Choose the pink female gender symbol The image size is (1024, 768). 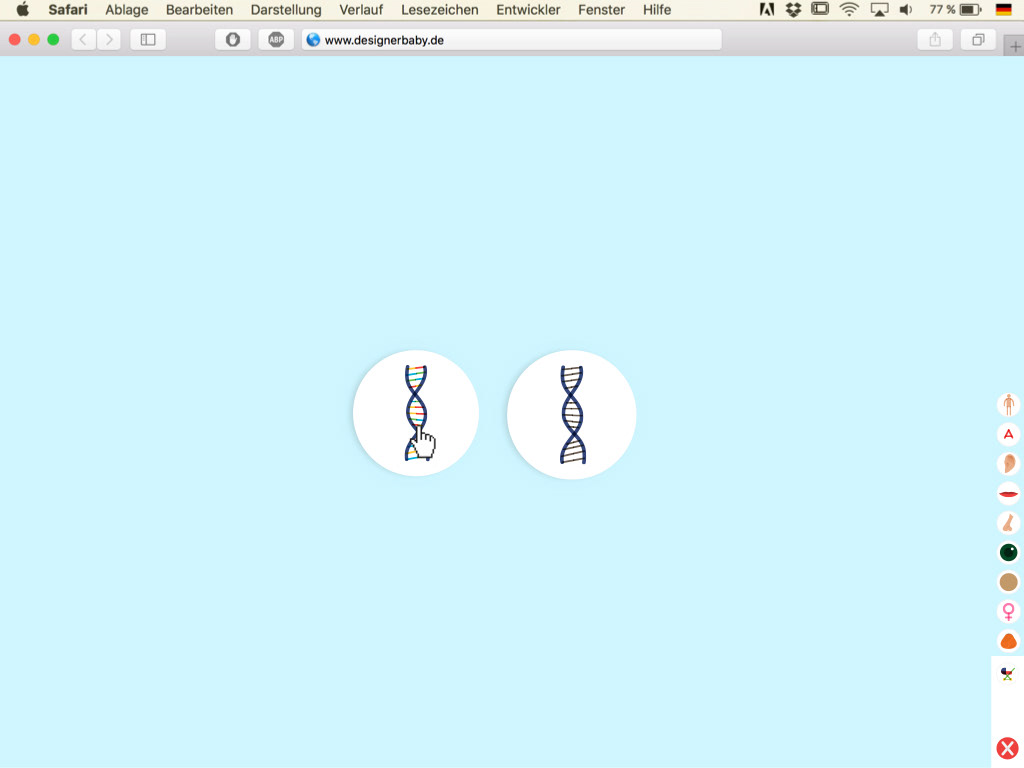[x=1008, y=612]
